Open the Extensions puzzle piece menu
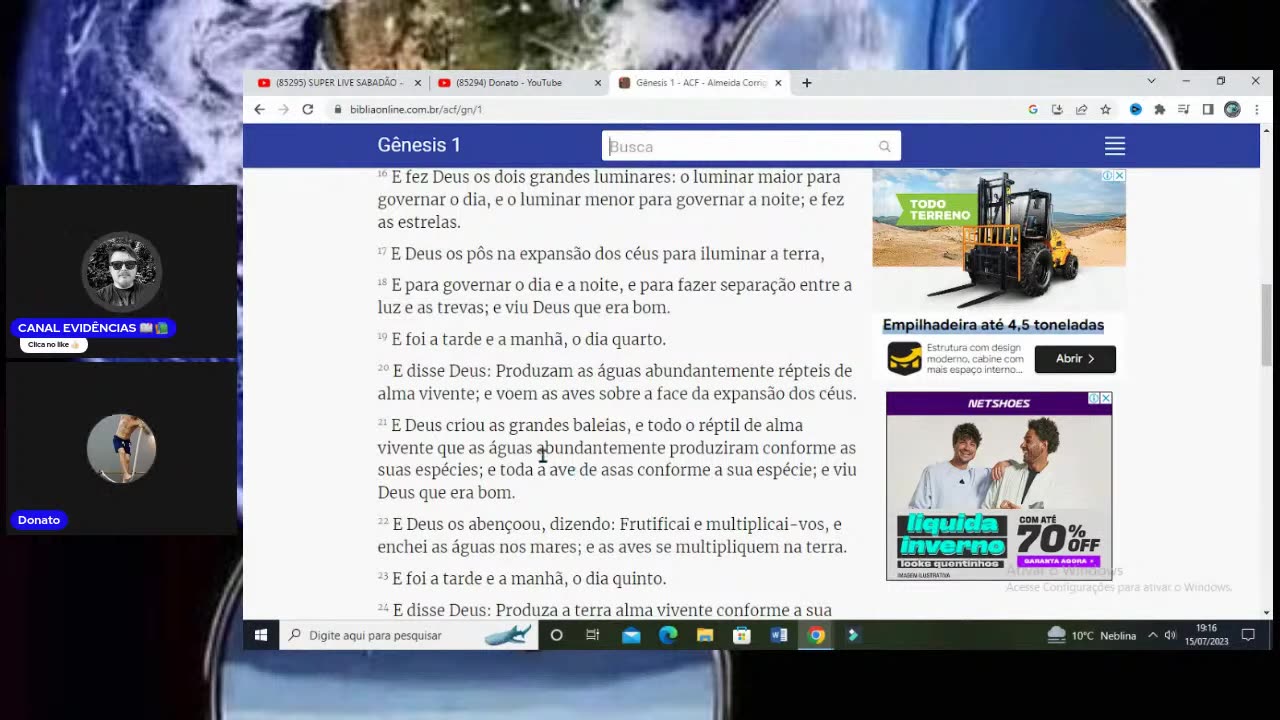 click(x=1160, y=109)
